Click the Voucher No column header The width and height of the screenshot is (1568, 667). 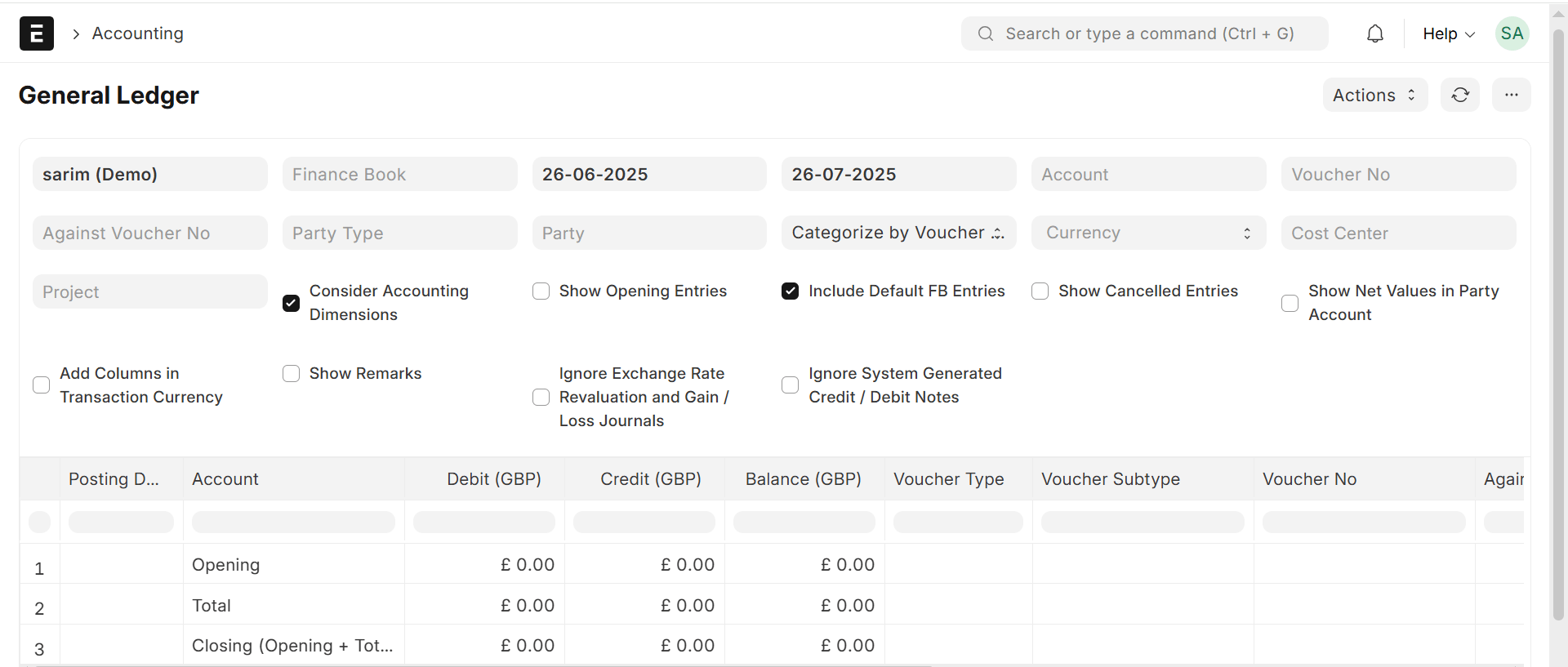pos(1365,479)
